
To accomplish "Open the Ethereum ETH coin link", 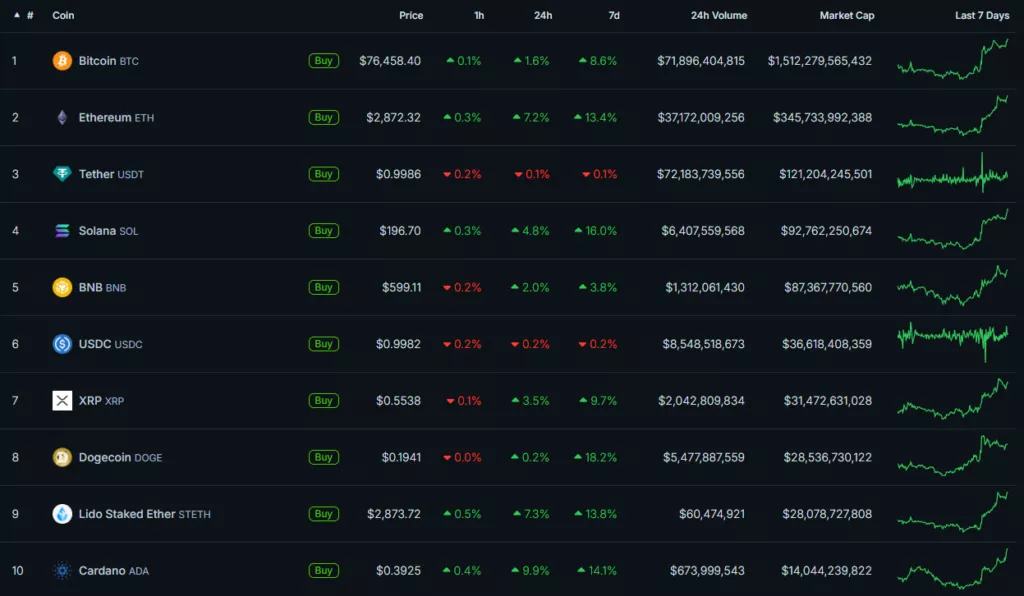I will [x=116, y=118].
